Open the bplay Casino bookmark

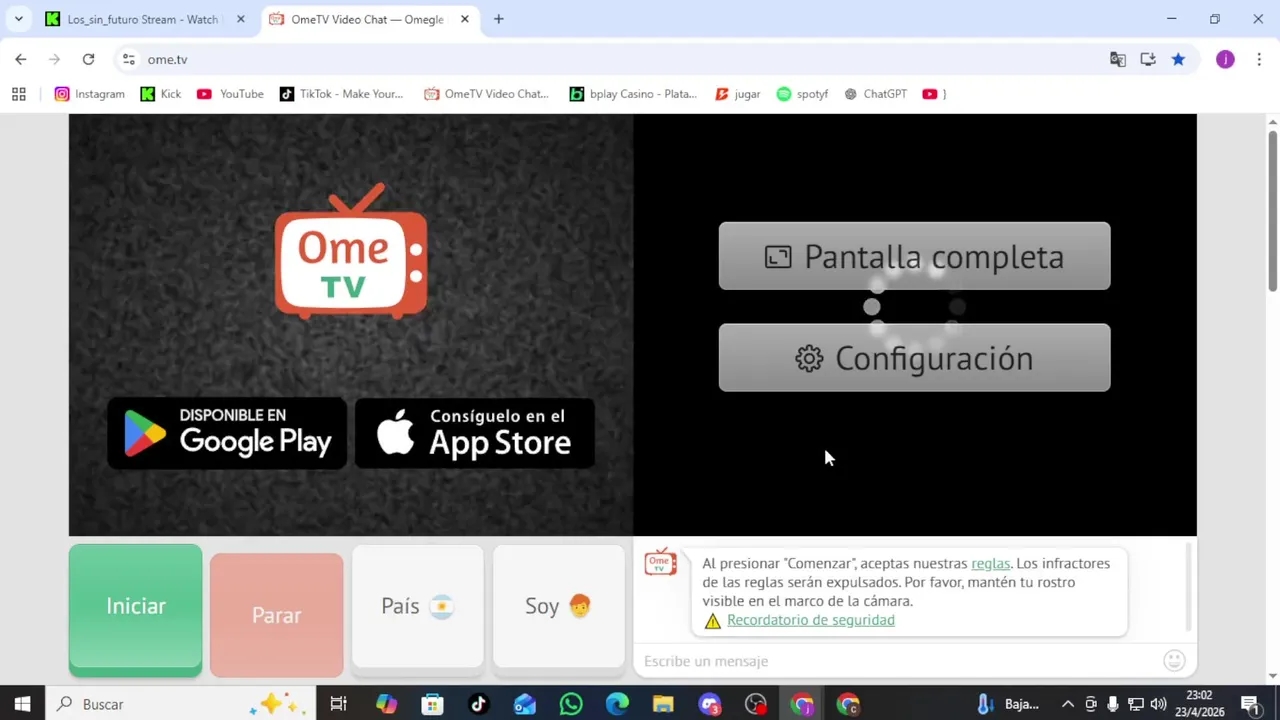(633, 94)
